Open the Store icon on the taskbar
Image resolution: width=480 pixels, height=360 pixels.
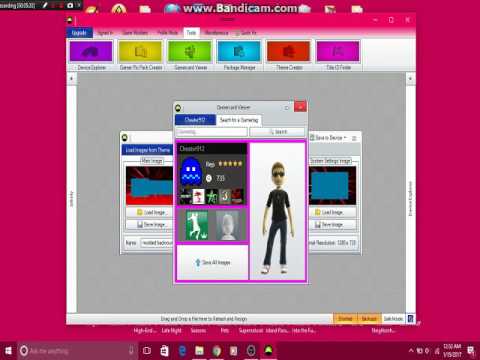click(x=164, y=351)
